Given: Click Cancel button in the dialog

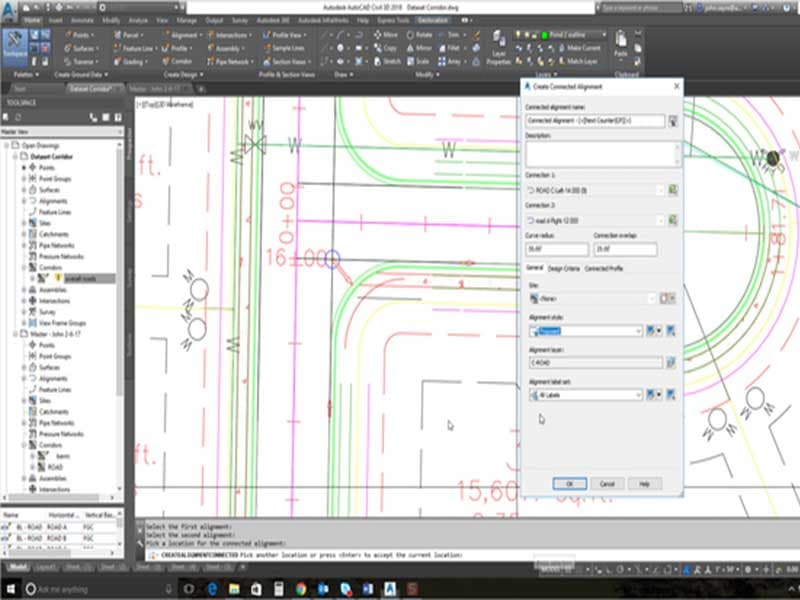Looking at the screenshot, I should pos(607,483).
